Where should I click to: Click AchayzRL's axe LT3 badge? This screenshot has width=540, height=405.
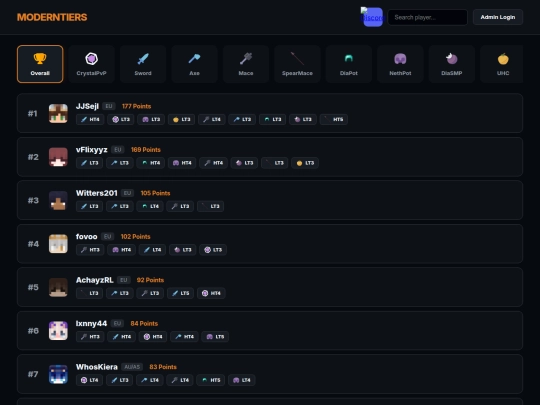[120, 293]
